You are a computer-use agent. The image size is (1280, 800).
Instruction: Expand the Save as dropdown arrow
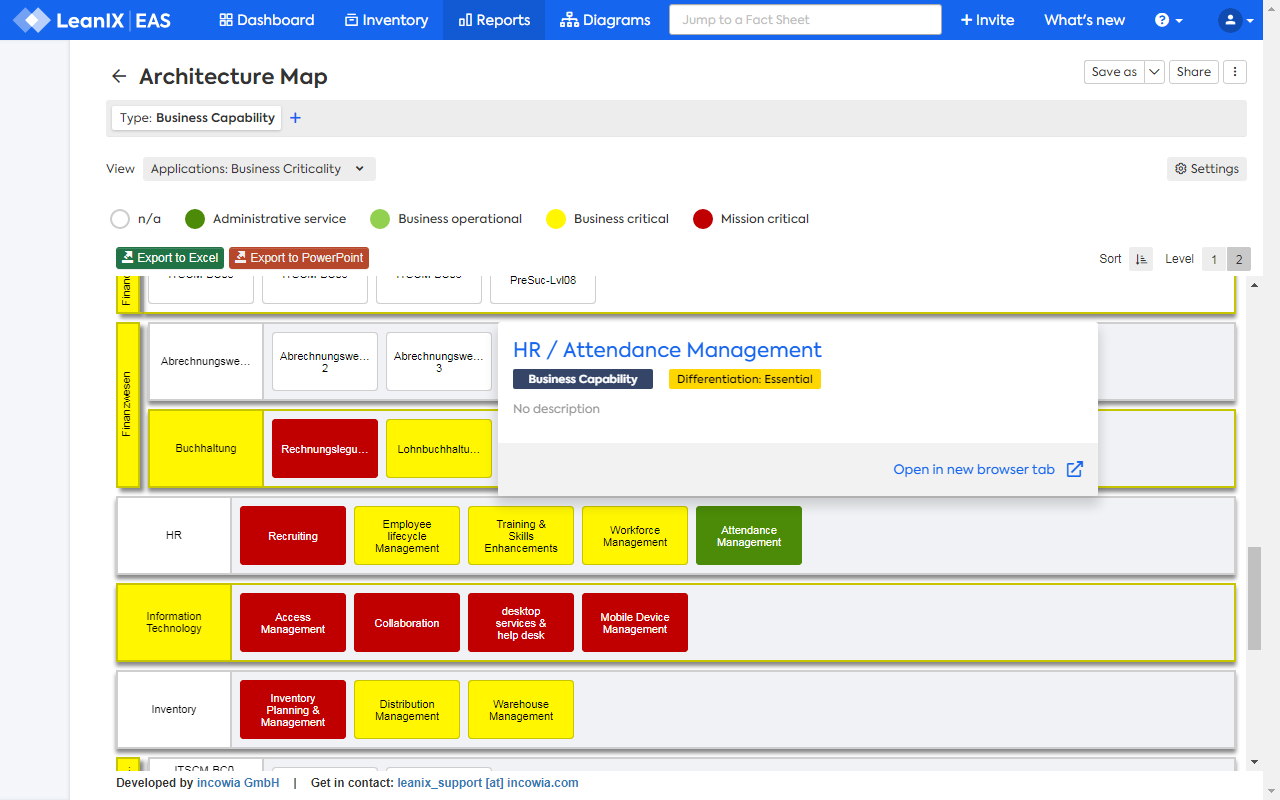[x=1154, y=72]
